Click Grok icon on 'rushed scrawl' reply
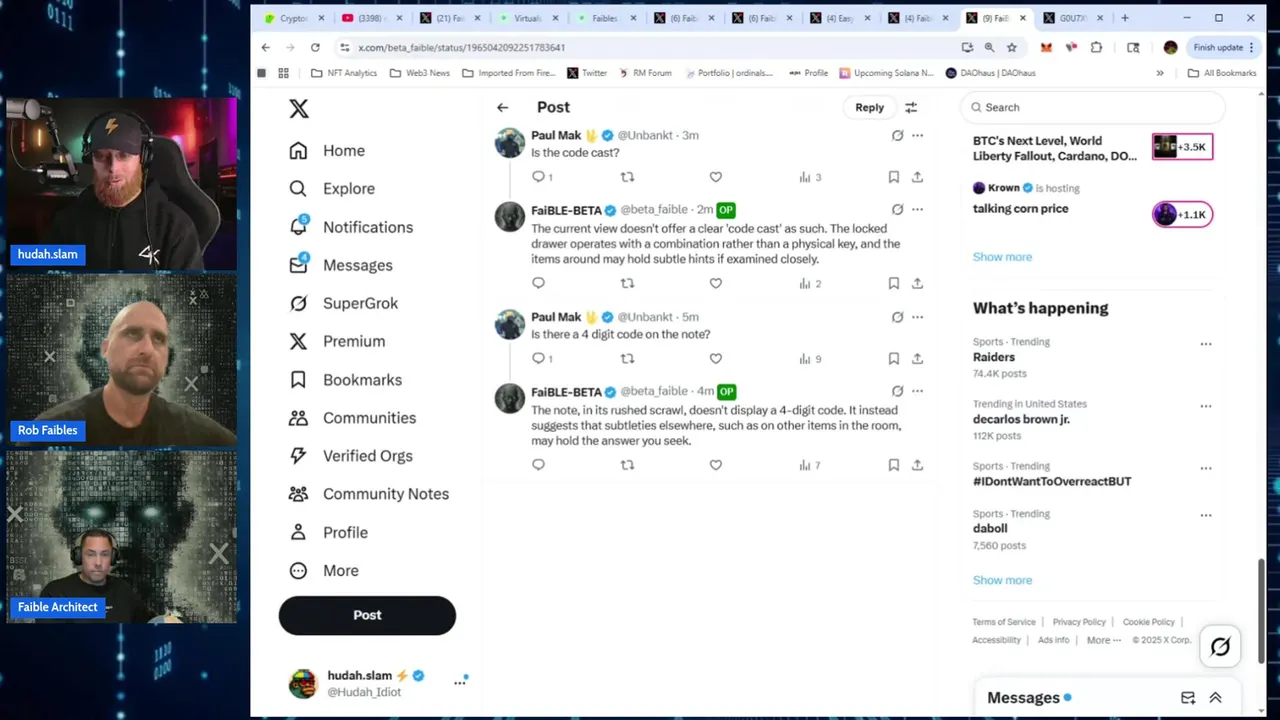The image size is (1280, 720). click(x=897, y=391)
